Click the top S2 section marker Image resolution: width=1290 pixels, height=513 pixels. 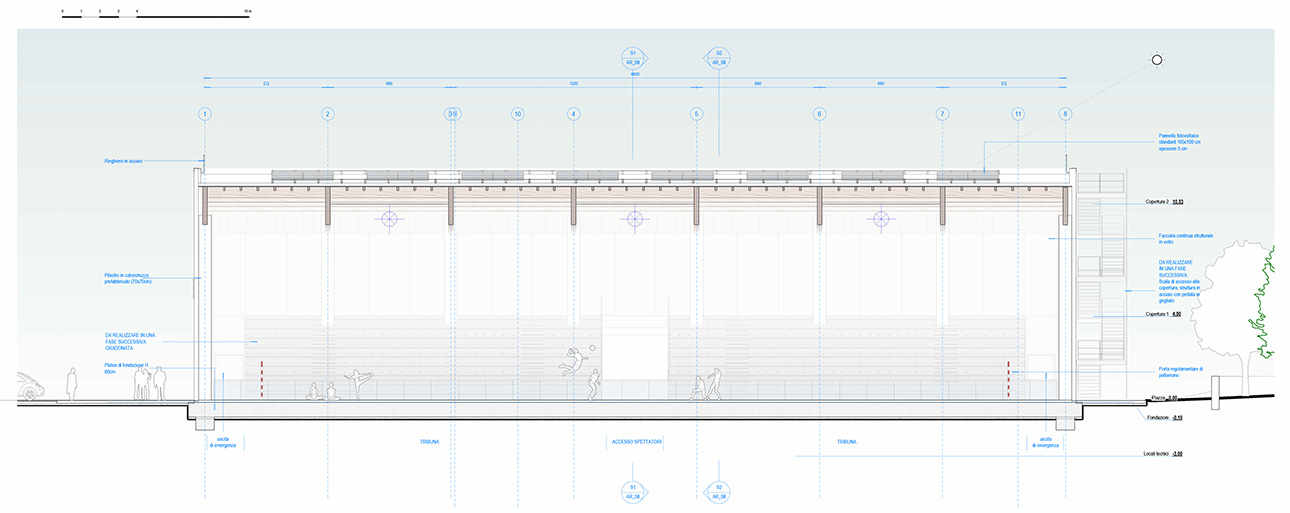click(x=718, y=56)
